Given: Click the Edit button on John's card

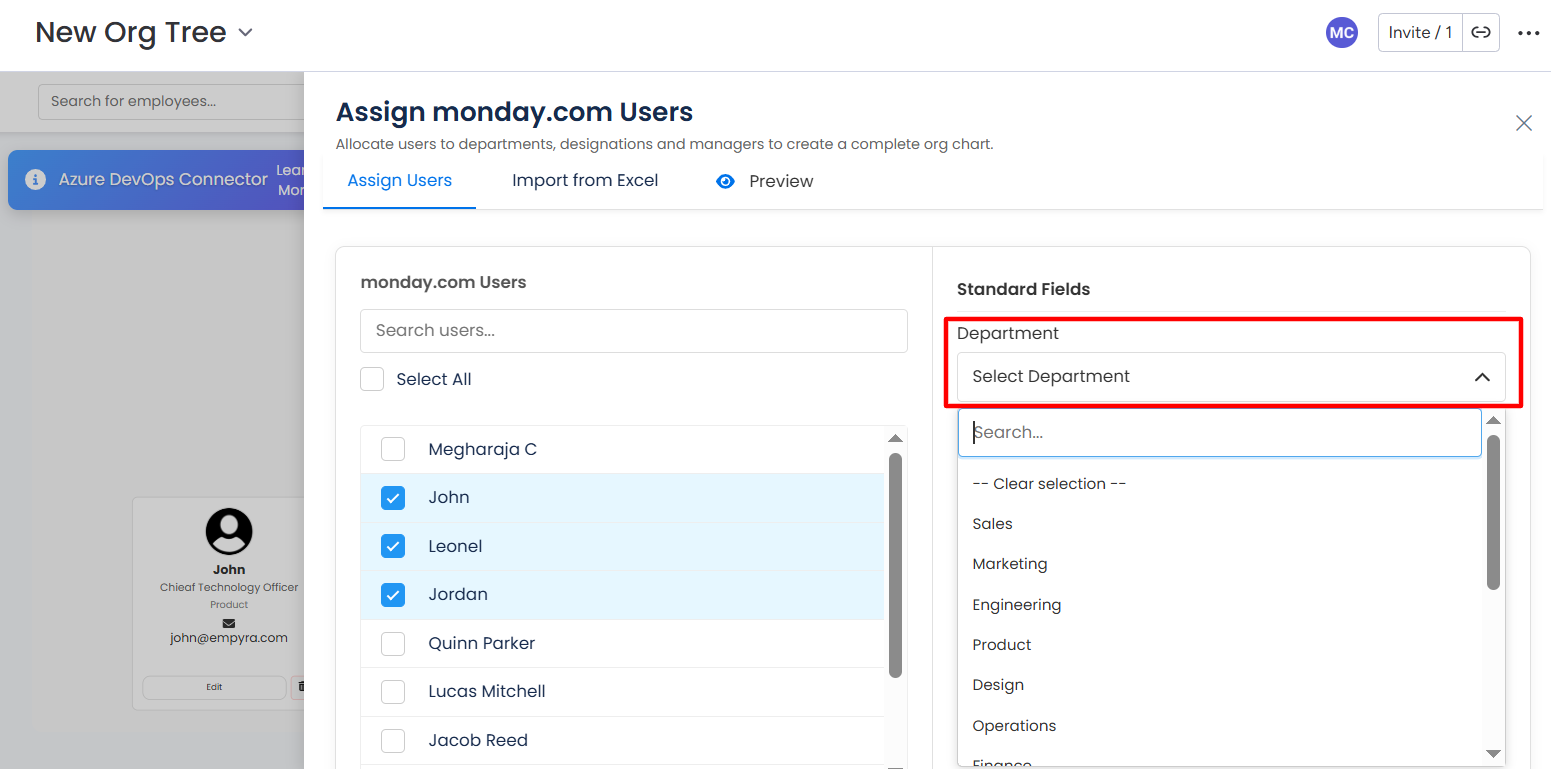Looking at the screenshot, I should [214, 687].
